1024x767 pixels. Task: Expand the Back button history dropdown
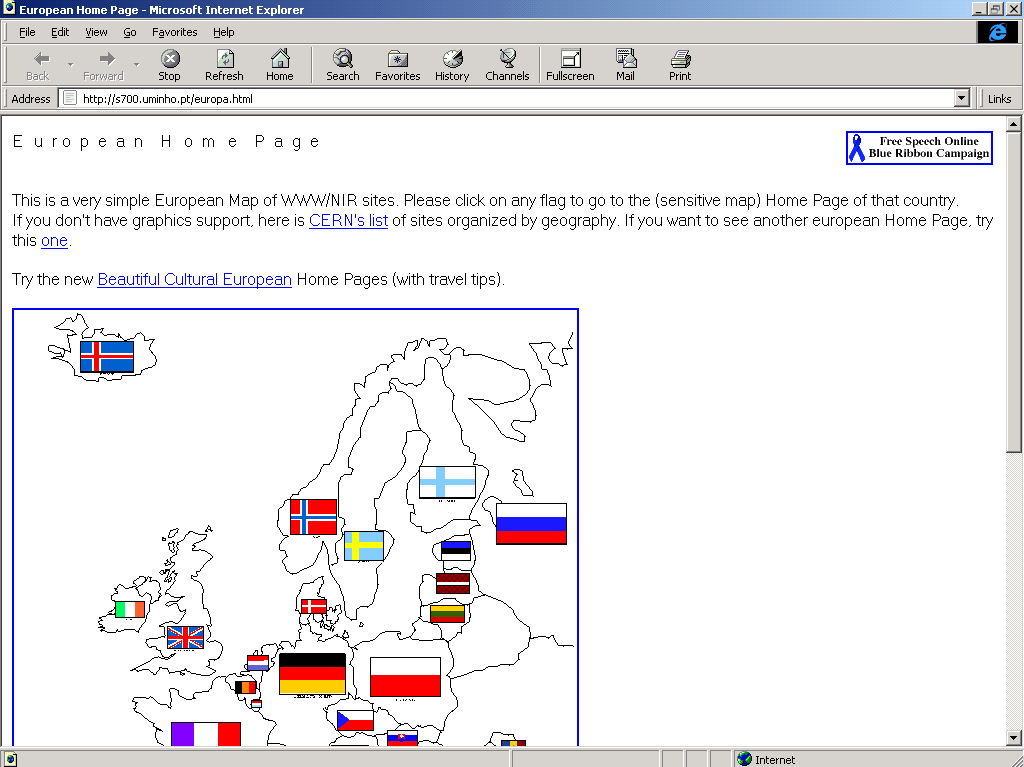pos(71,65)
